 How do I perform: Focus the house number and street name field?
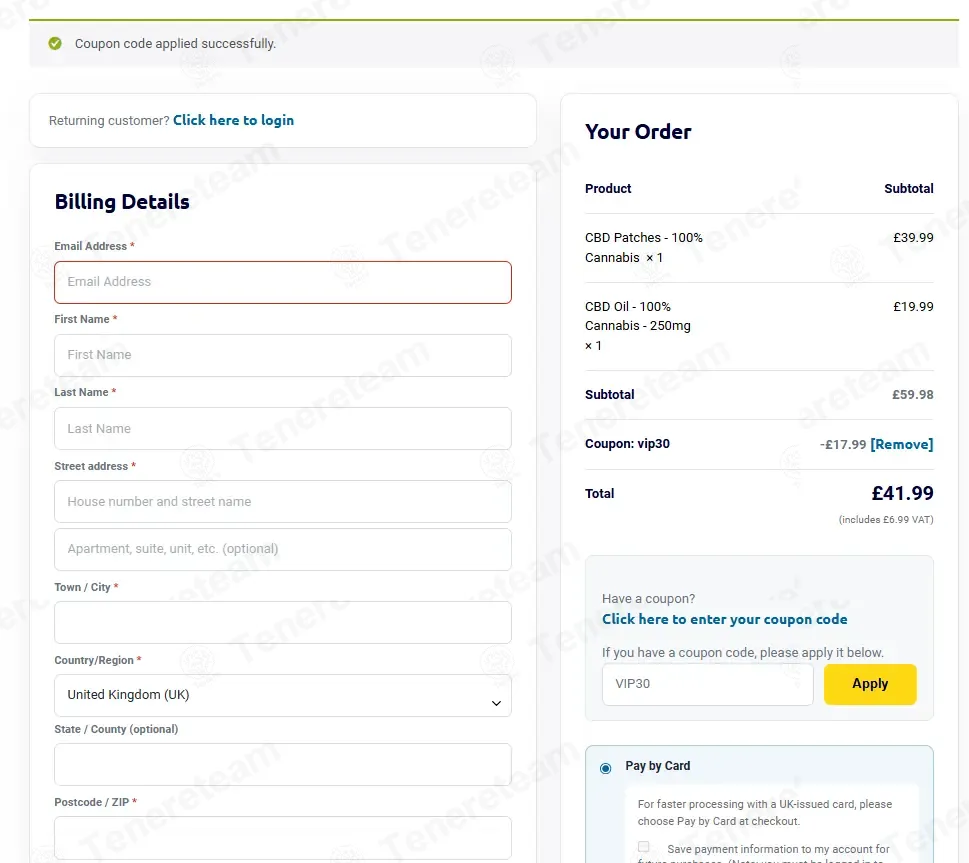282,501
